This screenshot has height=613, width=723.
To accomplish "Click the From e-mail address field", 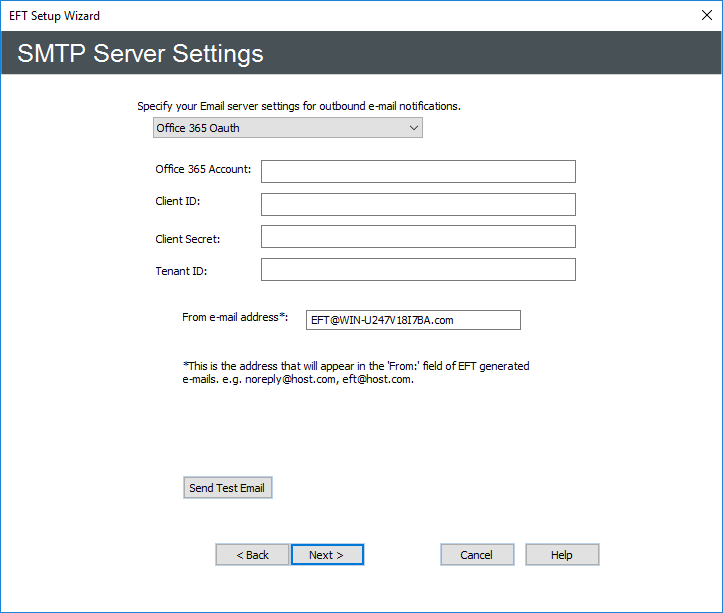I will (413, 320).
